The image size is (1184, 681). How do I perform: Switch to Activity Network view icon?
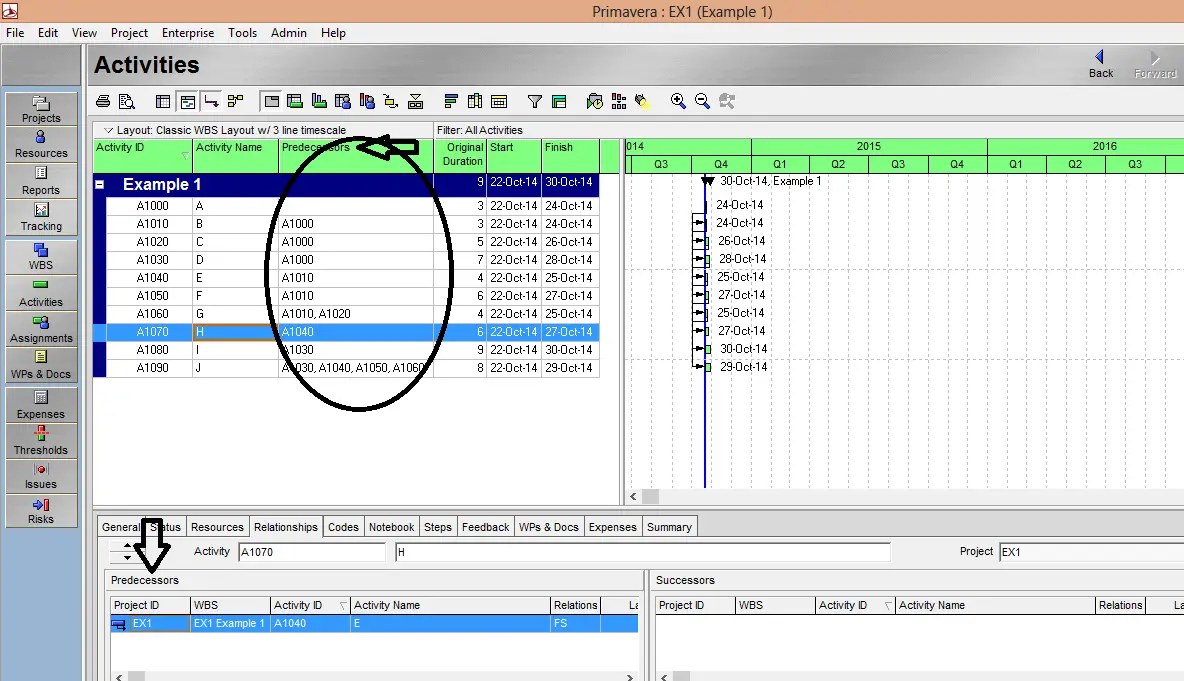pos(236,101)
